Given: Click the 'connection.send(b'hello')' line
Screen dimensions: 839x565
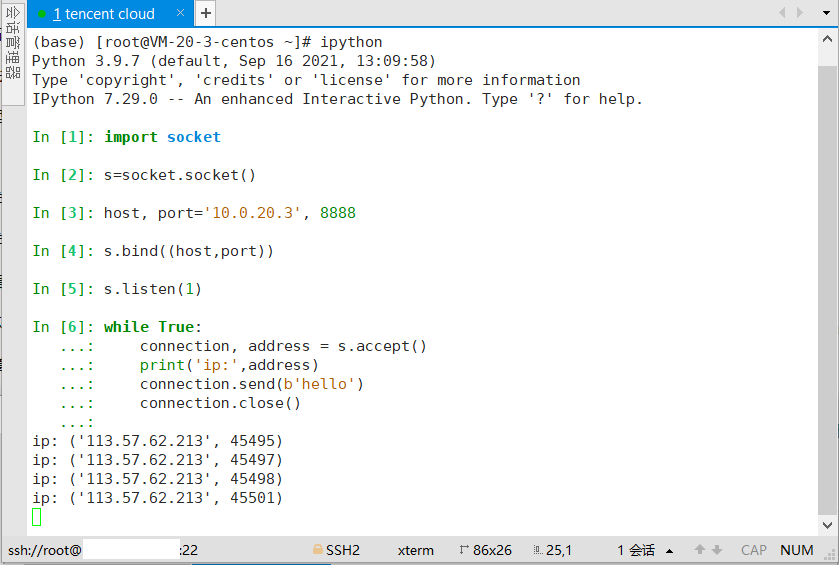Looking at the screenshot, I should click(x=252, y=384).
